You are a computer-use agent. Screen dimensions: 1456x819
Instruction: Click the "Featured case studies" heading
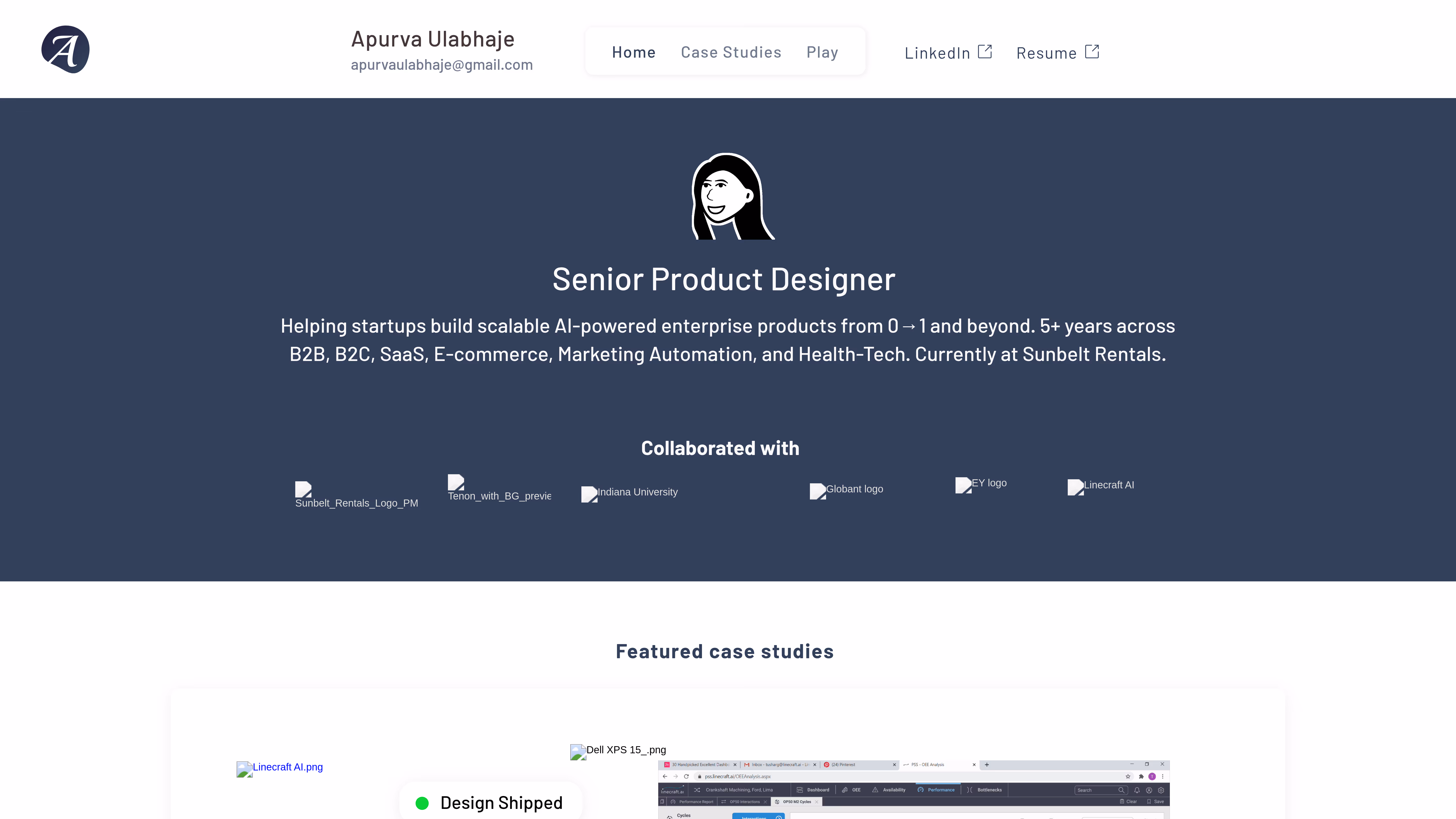click(725, 651)
